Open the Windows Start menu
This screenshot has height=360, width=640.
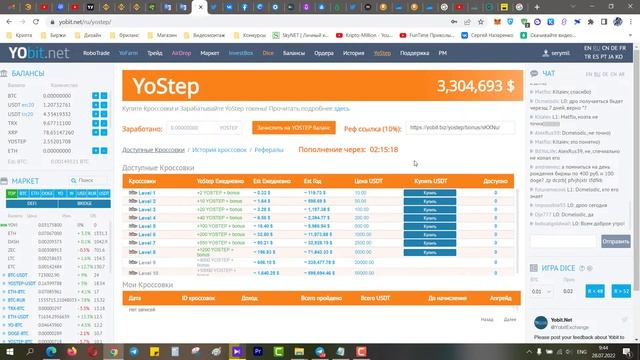[x=9, y=351]
